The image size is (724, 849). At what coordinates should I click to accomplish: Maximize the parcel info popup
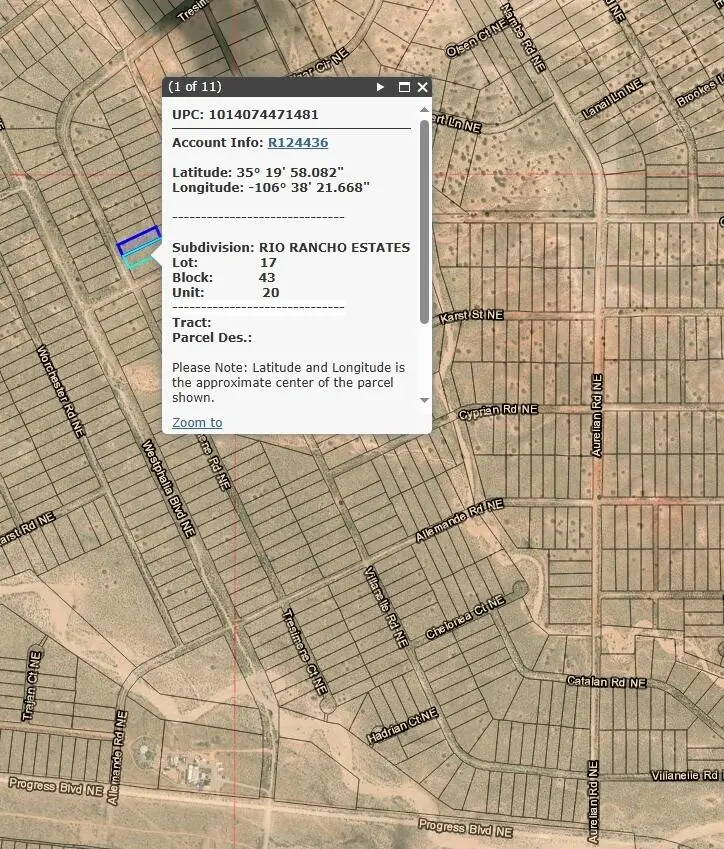(x=404, y=87)
